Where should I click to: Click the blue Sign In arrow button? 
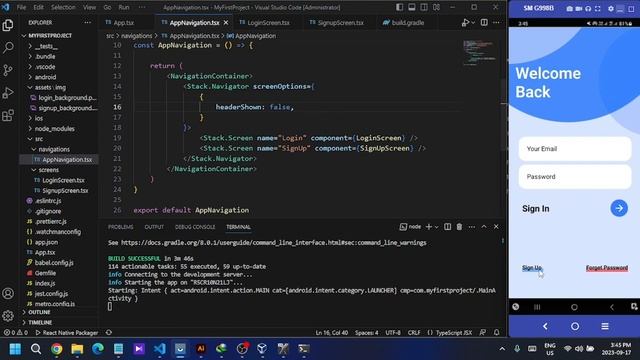pyautogui.click(x=619, y=208)
